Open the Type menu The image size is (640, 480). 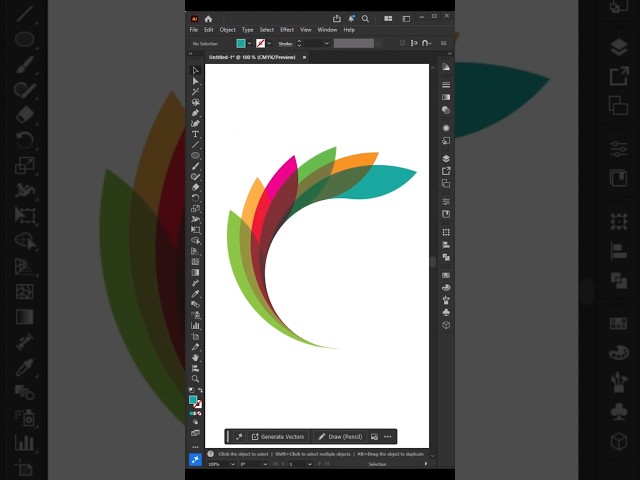click(x=247, y=30)
